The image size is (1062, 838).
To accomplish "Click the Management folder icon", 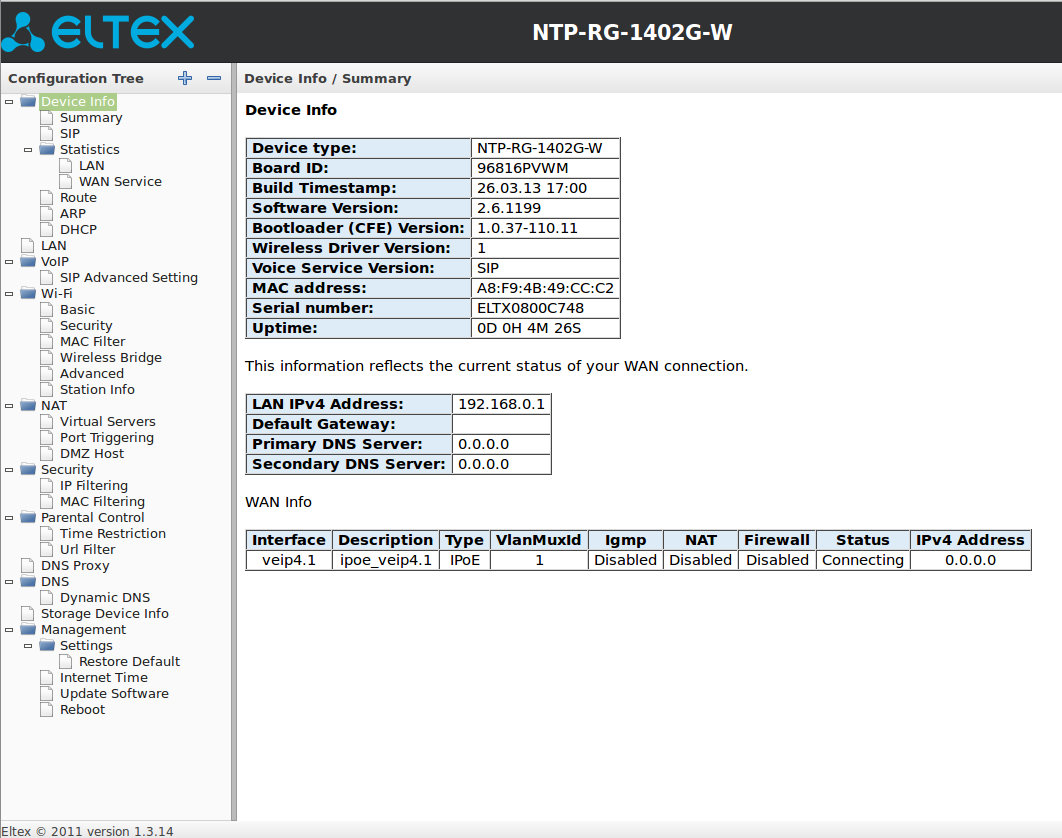I will tap(28, 629).
